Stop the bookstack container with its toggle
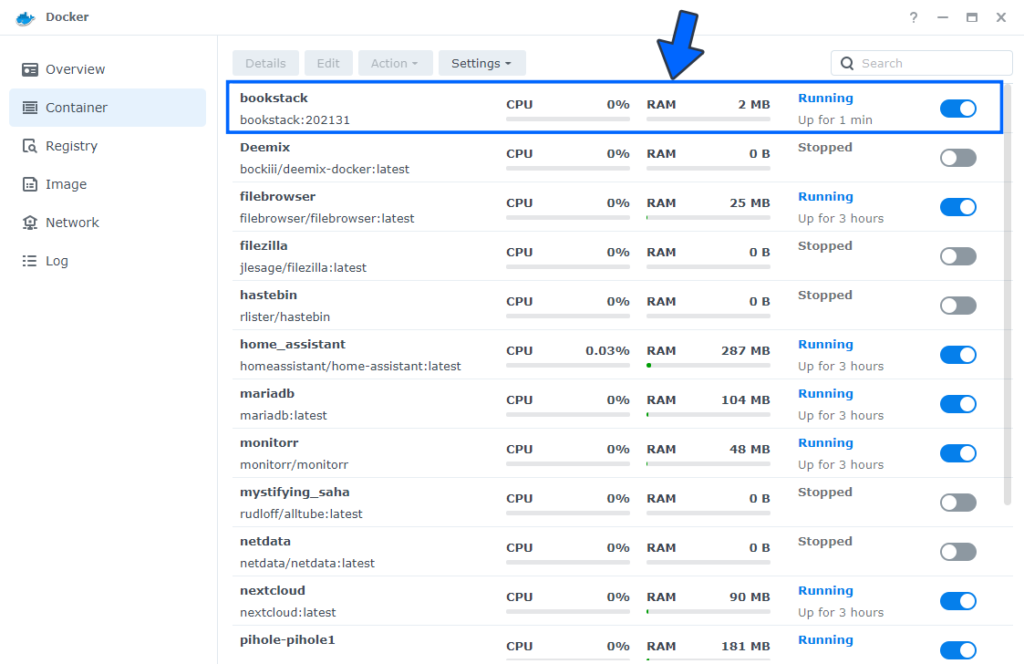Viewport: 1024px width, 664px height. tap(958, 108)
